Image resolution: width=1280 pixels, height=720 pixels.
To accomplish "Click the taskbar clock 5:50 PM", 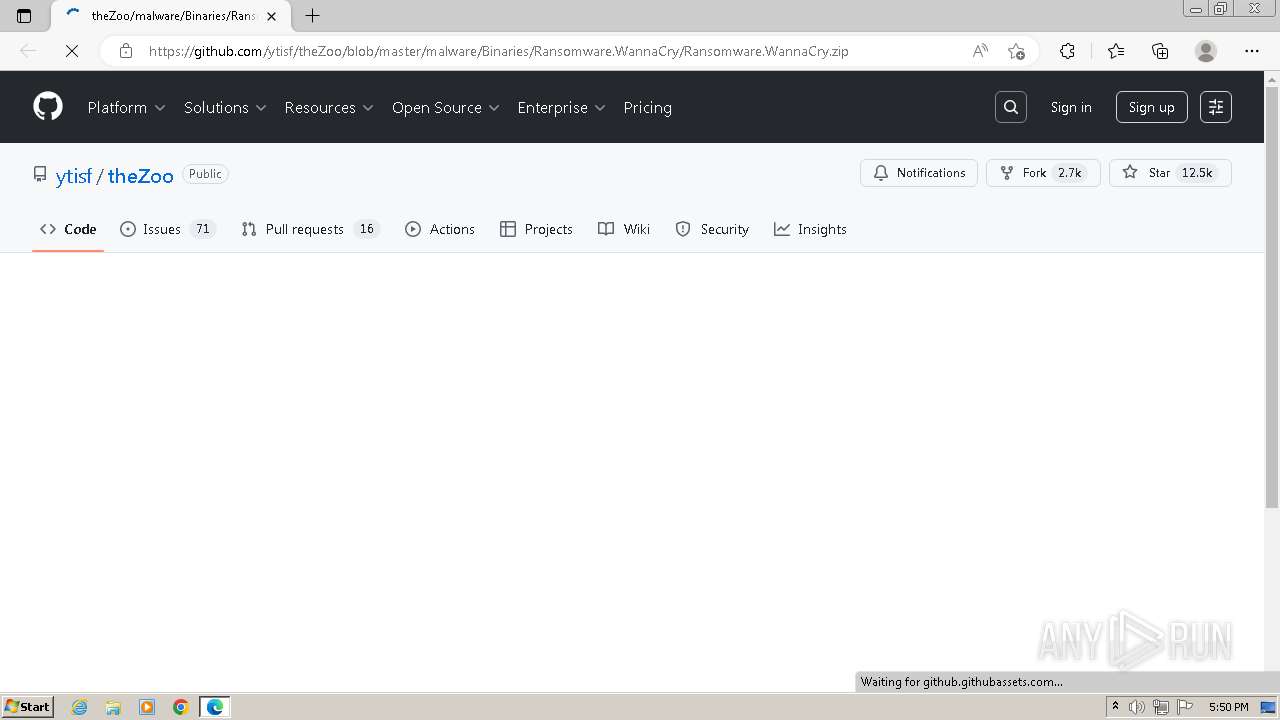I will coord(1228,707).
